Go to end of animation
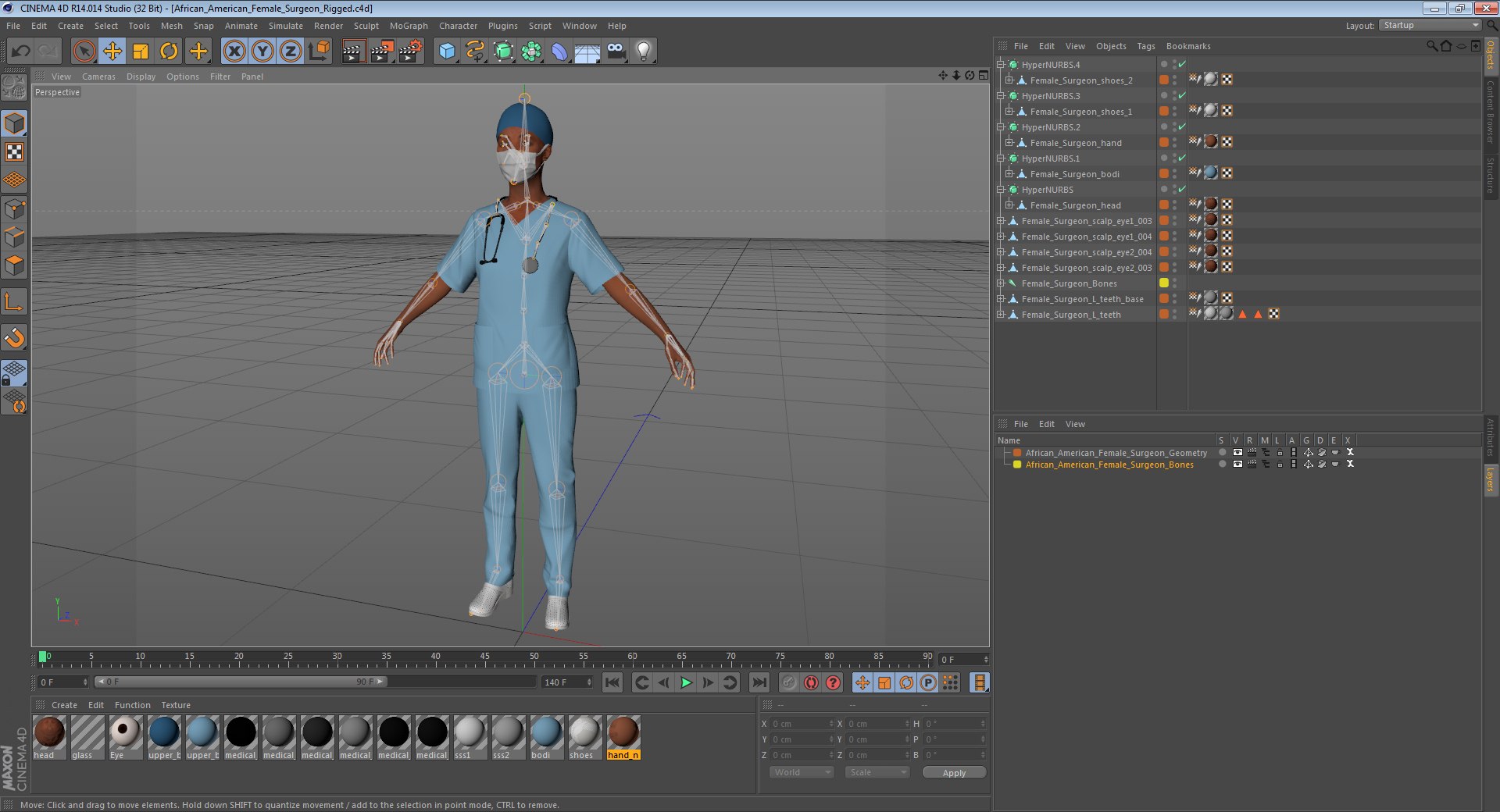This screenshot has height=812, width=1500. click(759, 683)
